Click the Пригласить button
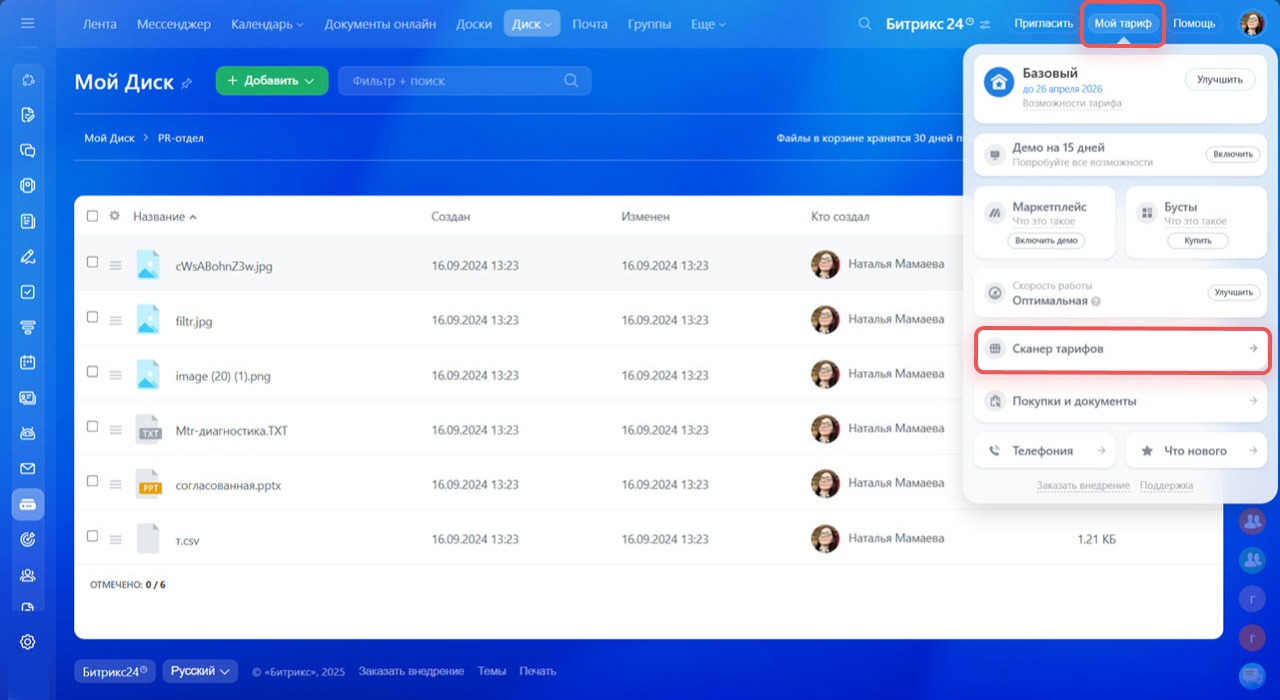The width and height of the screenshot is (1280, 700). pyautogui.click(x=1043, y=24)
